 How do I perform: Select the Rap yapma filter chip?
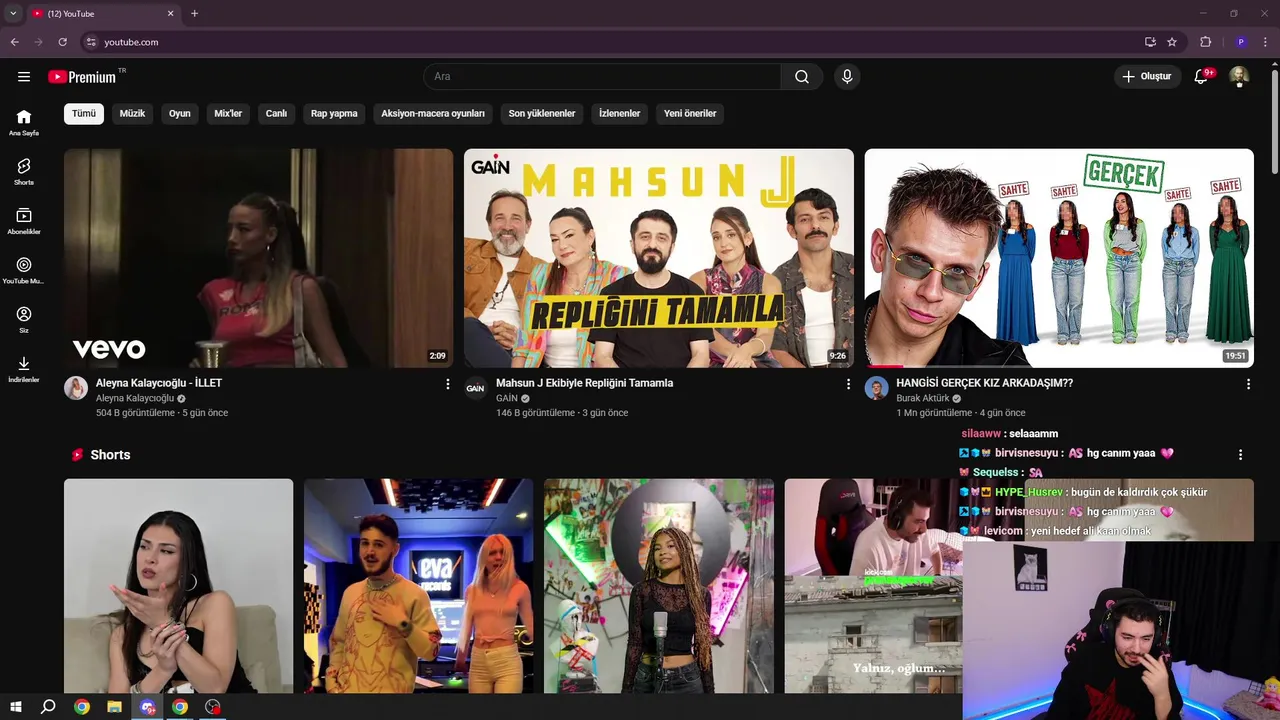(334, 114)
